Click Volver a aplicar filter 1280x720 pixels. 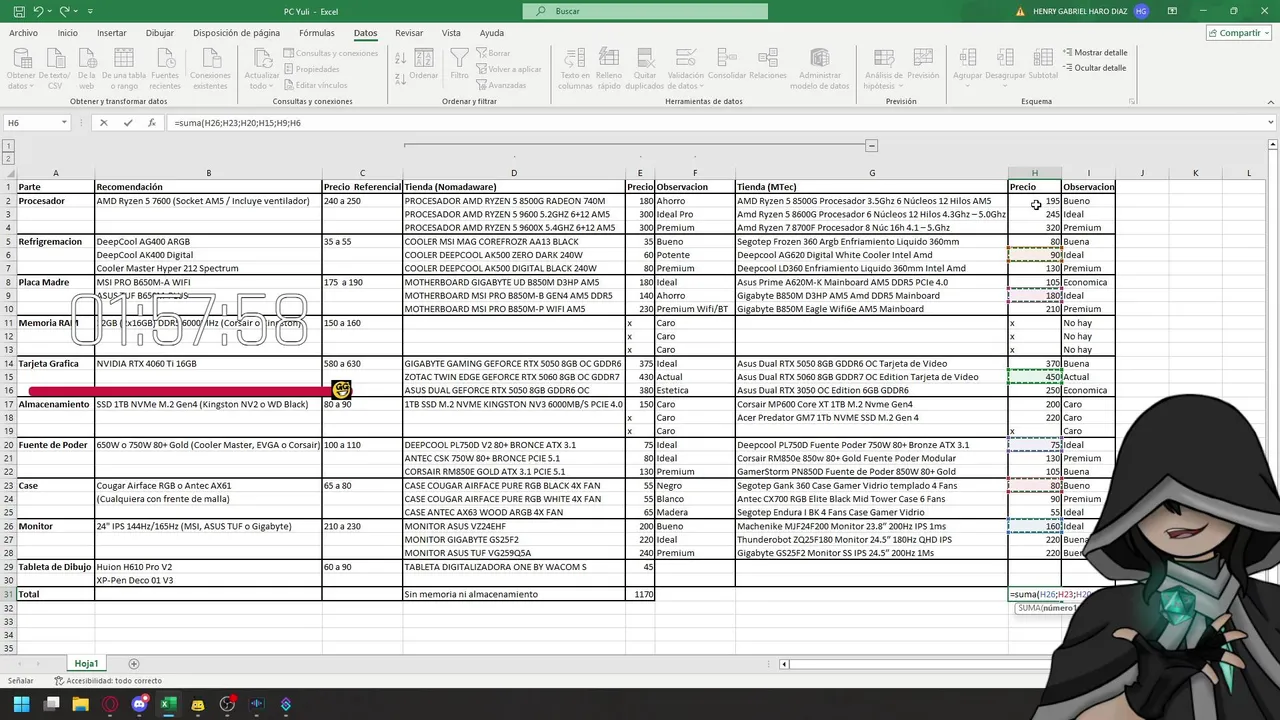[509, 69]
